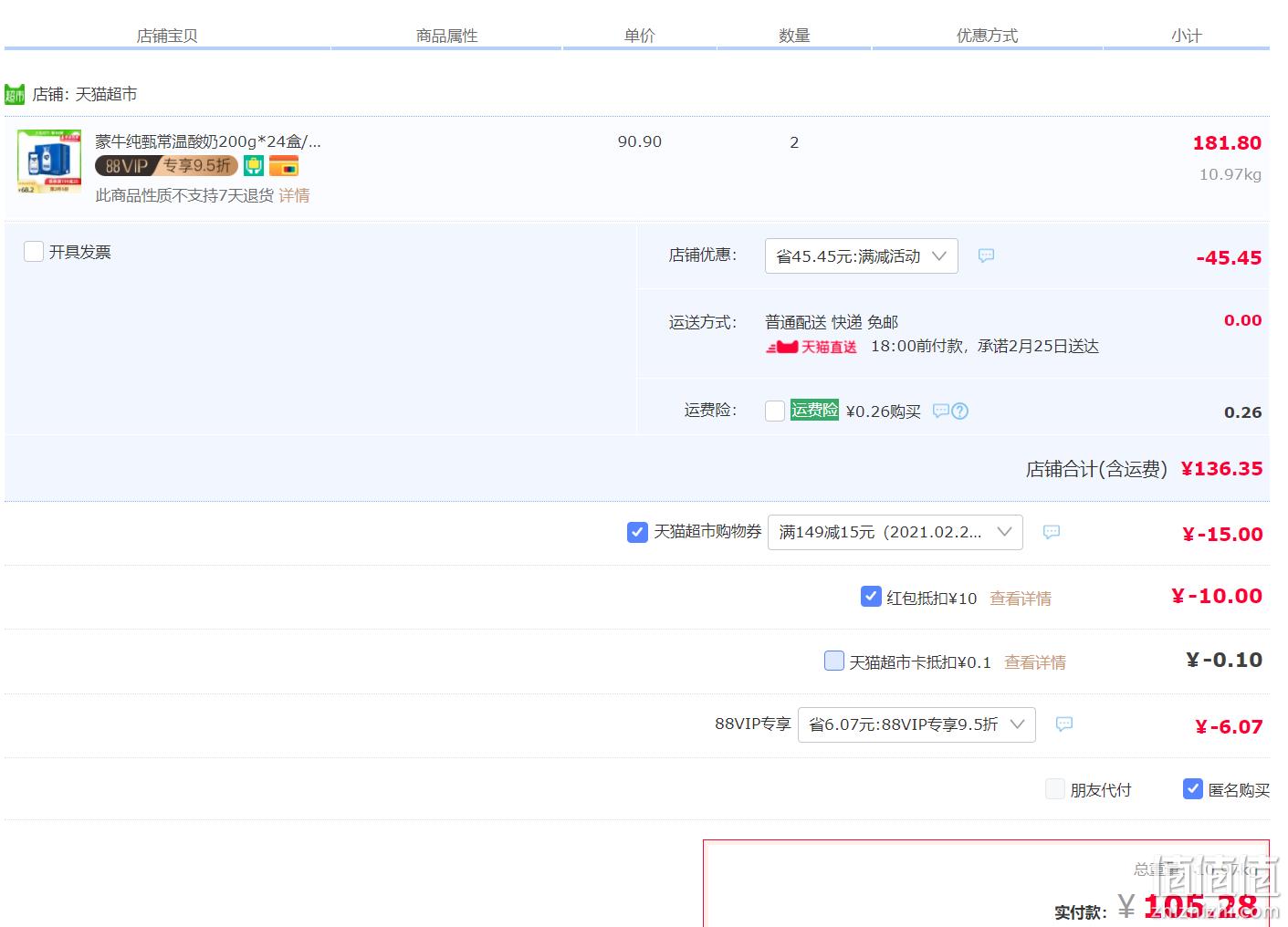Open 查看详情 link next to 天猫超市卡抵扣

(x=1035, y=662)
